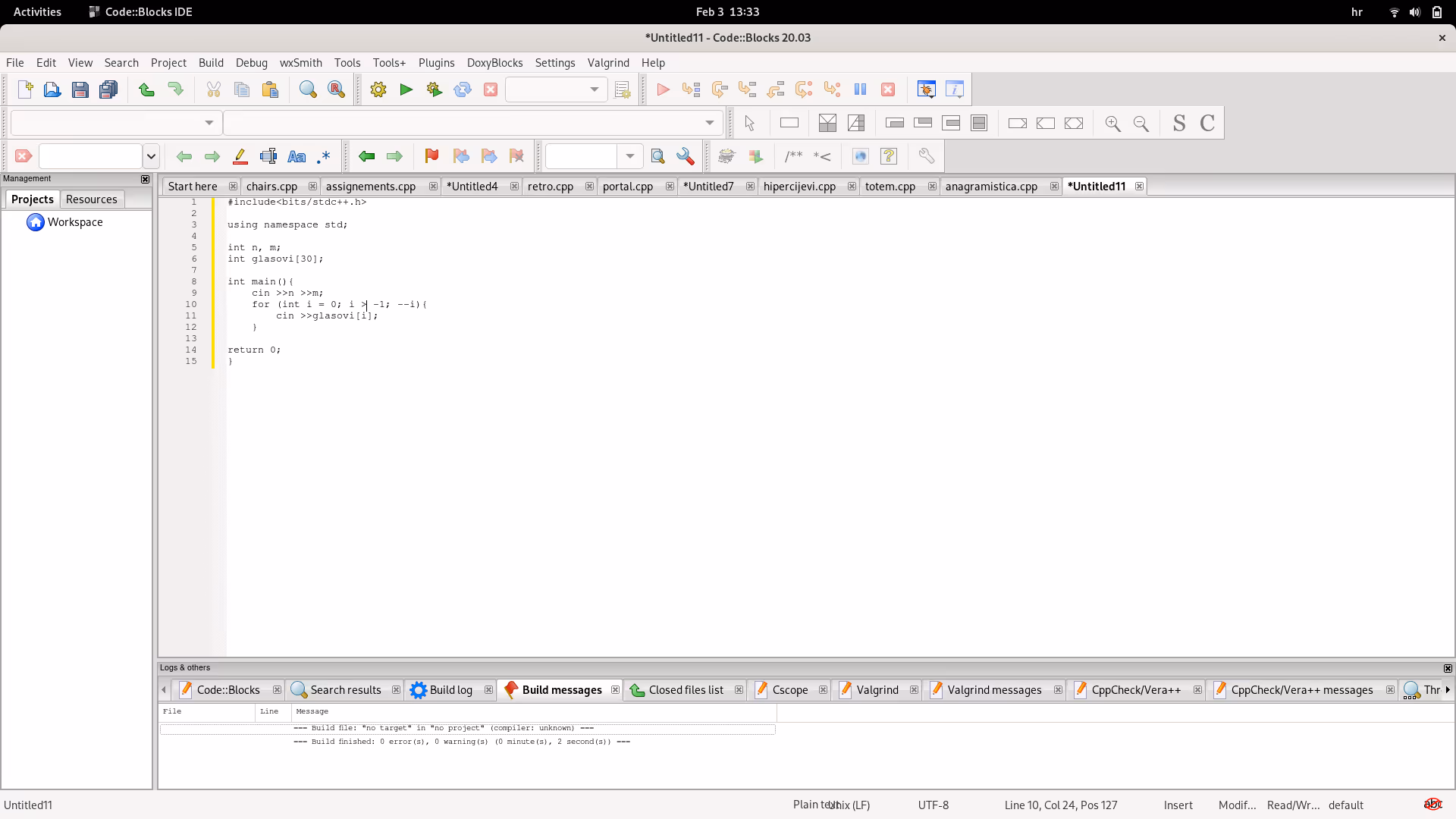Expand the code completion scope combo box
This screenshot has height=819, width=1456.
point(209,123)
